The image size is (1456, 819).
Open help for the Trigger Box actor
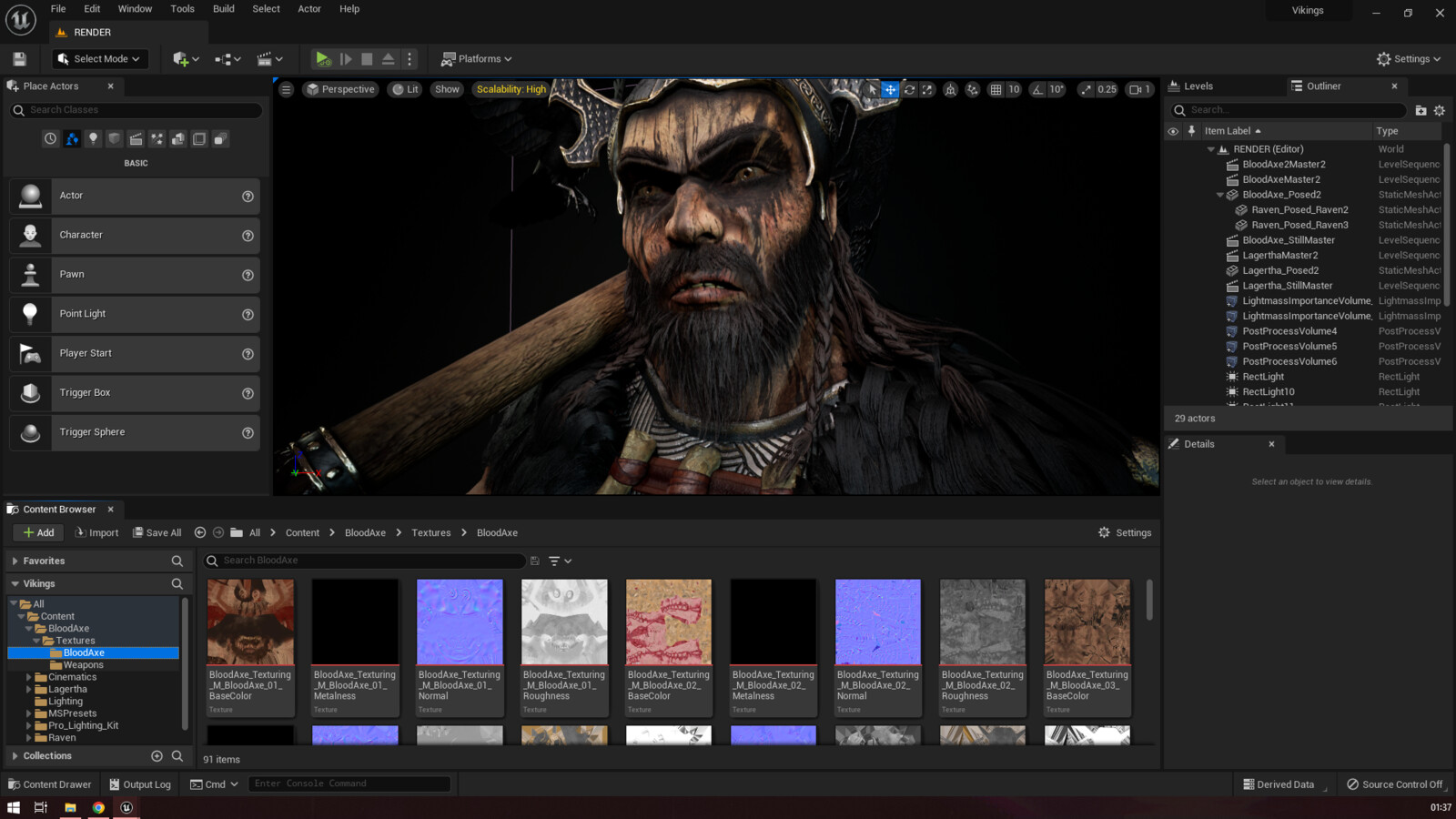click(248, 393)
